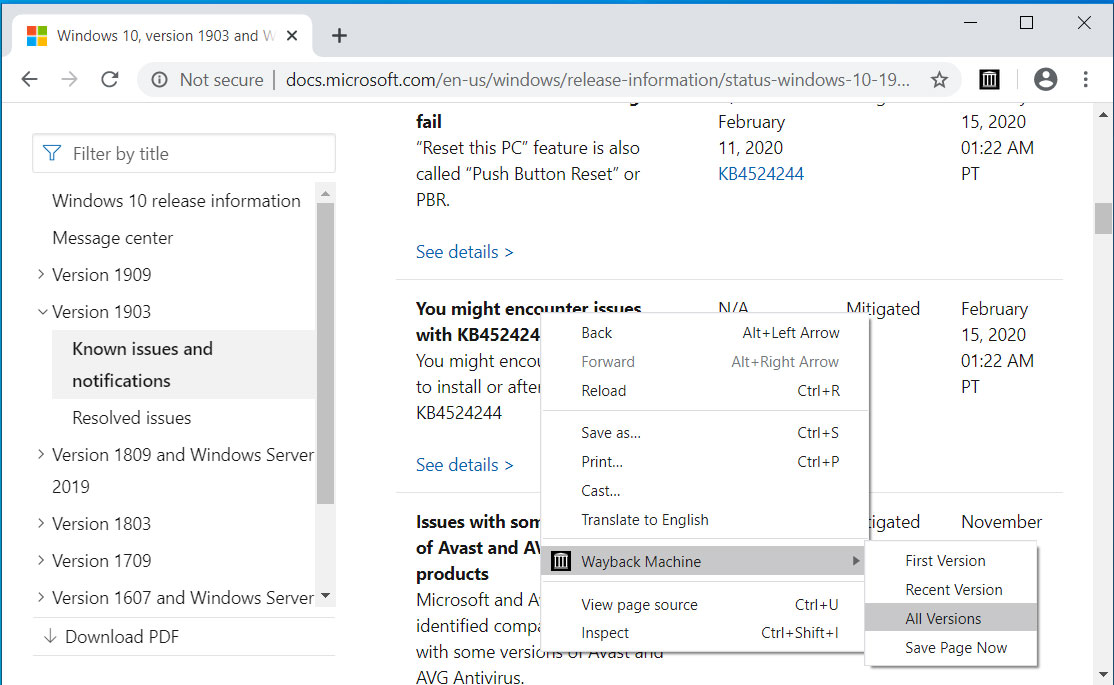Select the Version 1709 sidebar label
The image size is (1114, 685).
click(x=102, y=561)
